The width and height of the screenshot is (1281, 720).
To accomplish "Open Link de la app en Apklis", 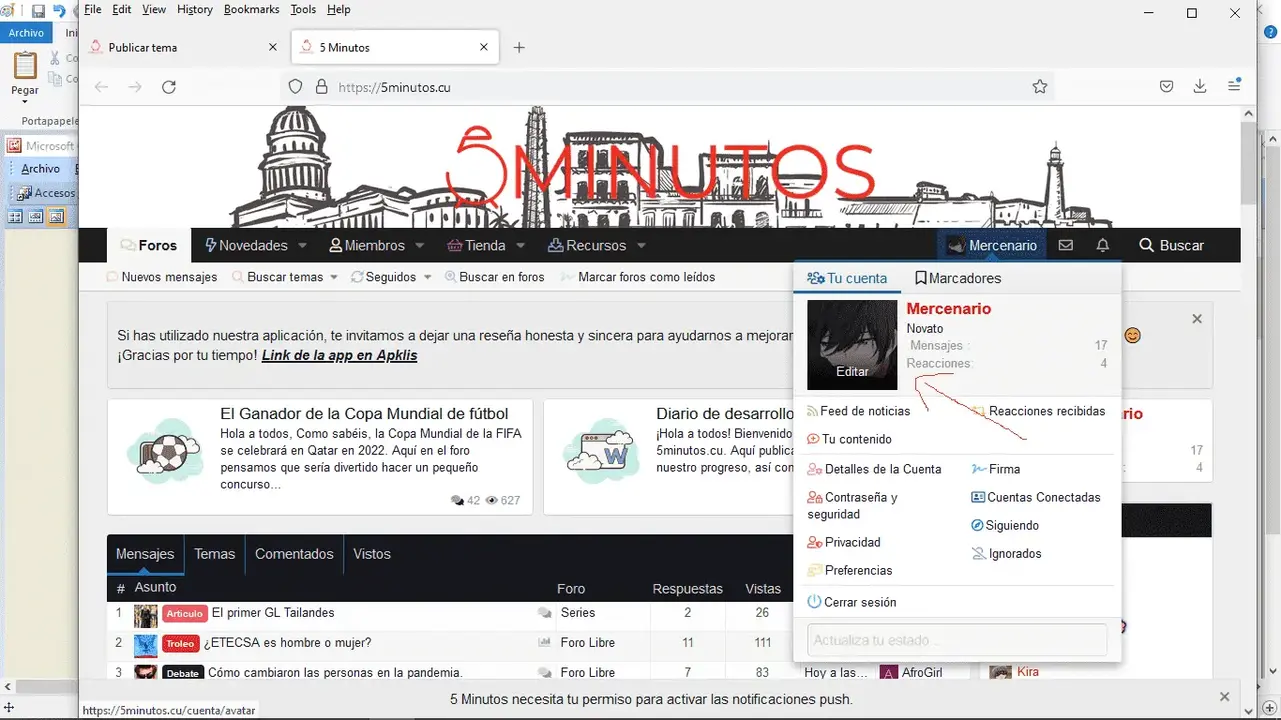I will [x=340, y=355].
